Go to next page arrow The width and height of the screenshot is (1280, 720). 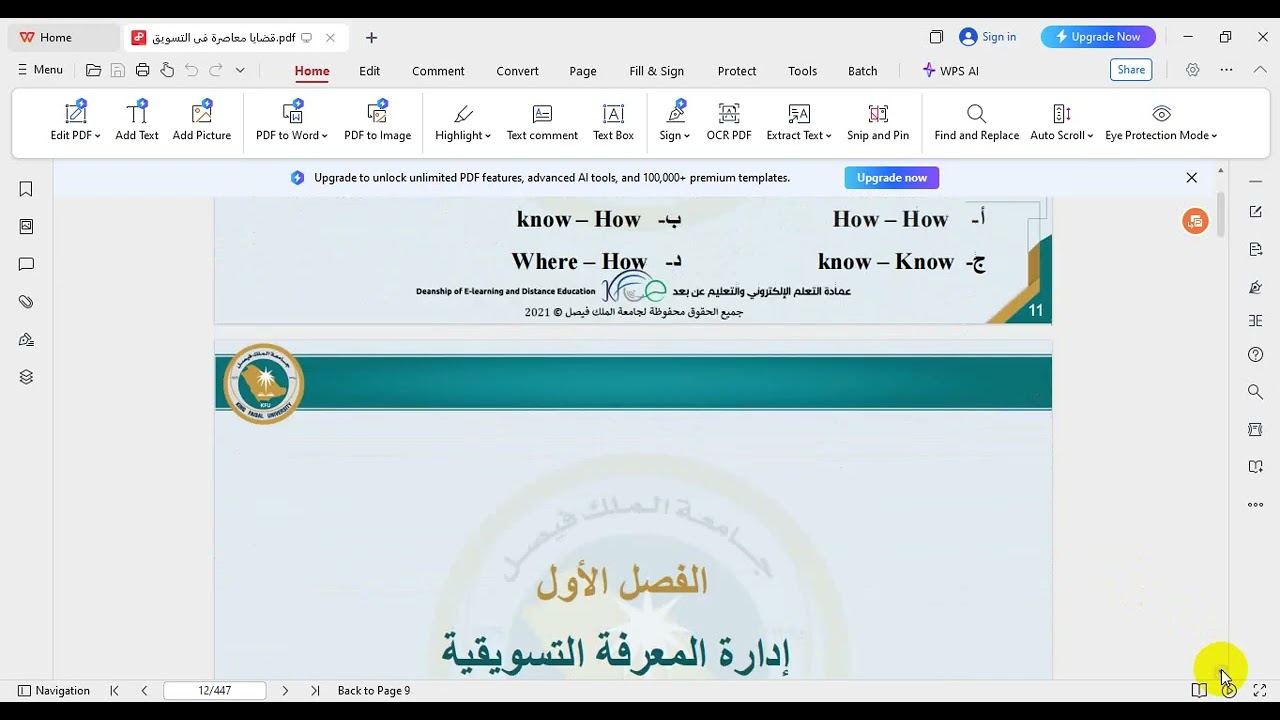[x=285, y=691]
